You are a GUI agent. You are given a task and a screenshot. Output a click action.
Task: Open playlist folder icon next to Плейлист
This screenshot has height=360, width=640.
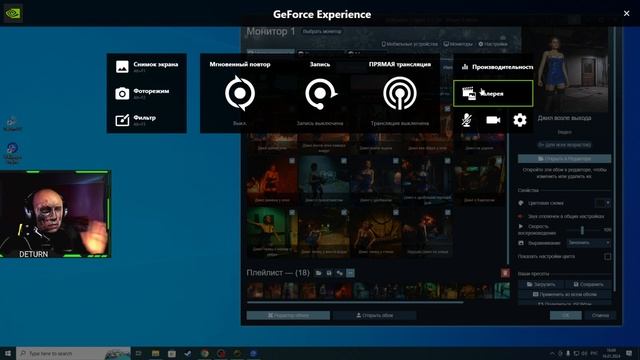[318, 273]
